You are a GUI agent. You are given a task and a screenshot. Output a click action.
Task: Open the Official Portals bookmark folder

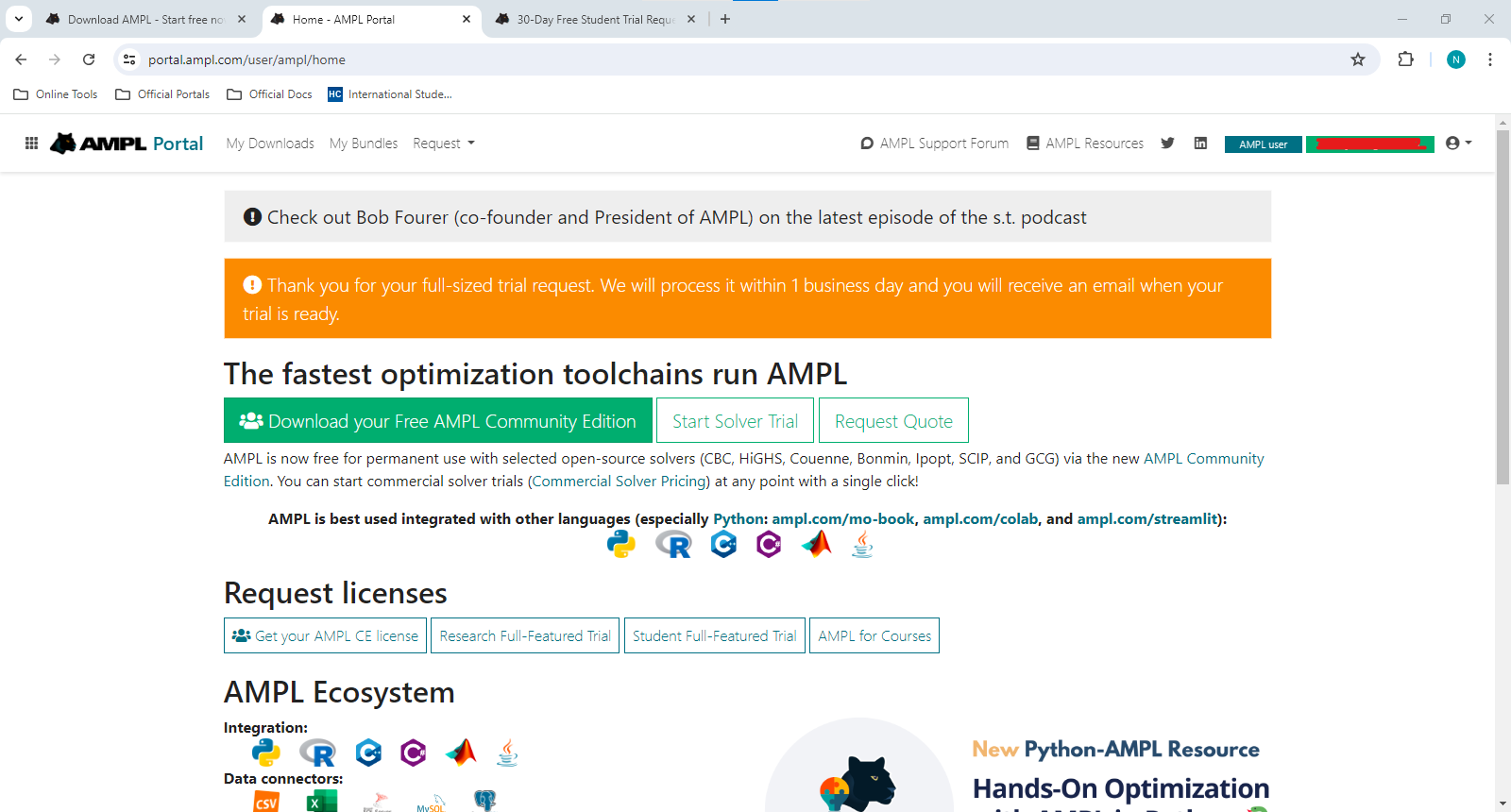[x=162, y=94]
